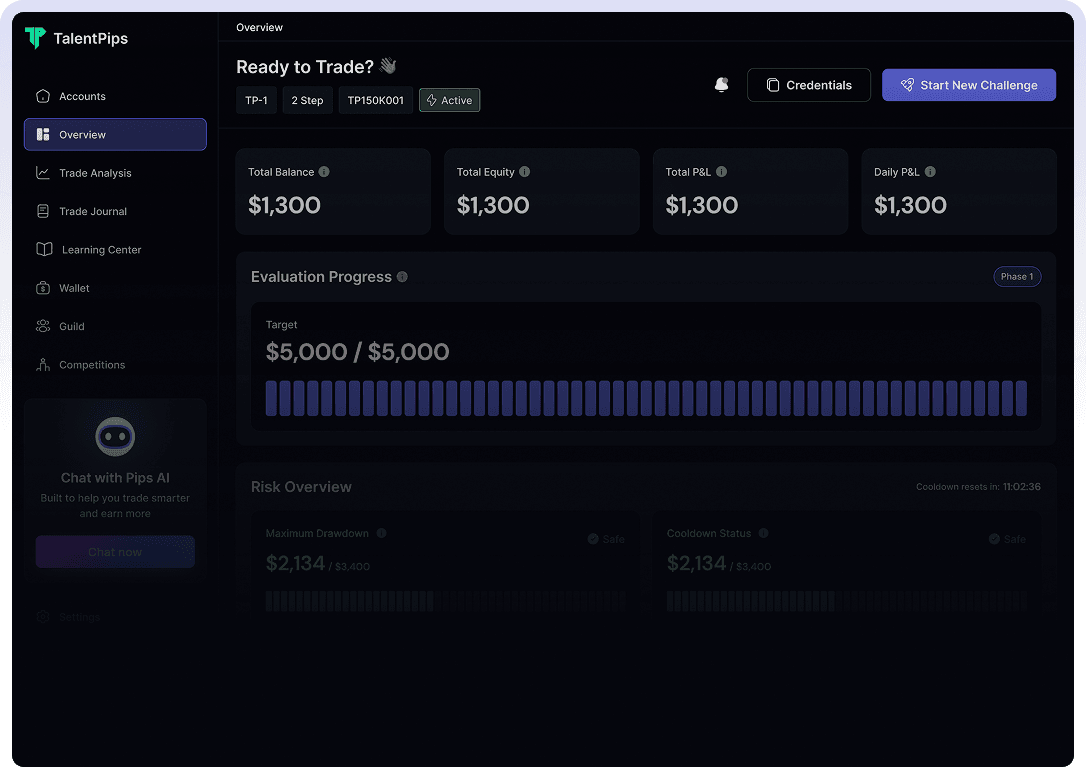Click the Settings gear icon
The height and width of the screenshot is (779, 1086).
43,617
